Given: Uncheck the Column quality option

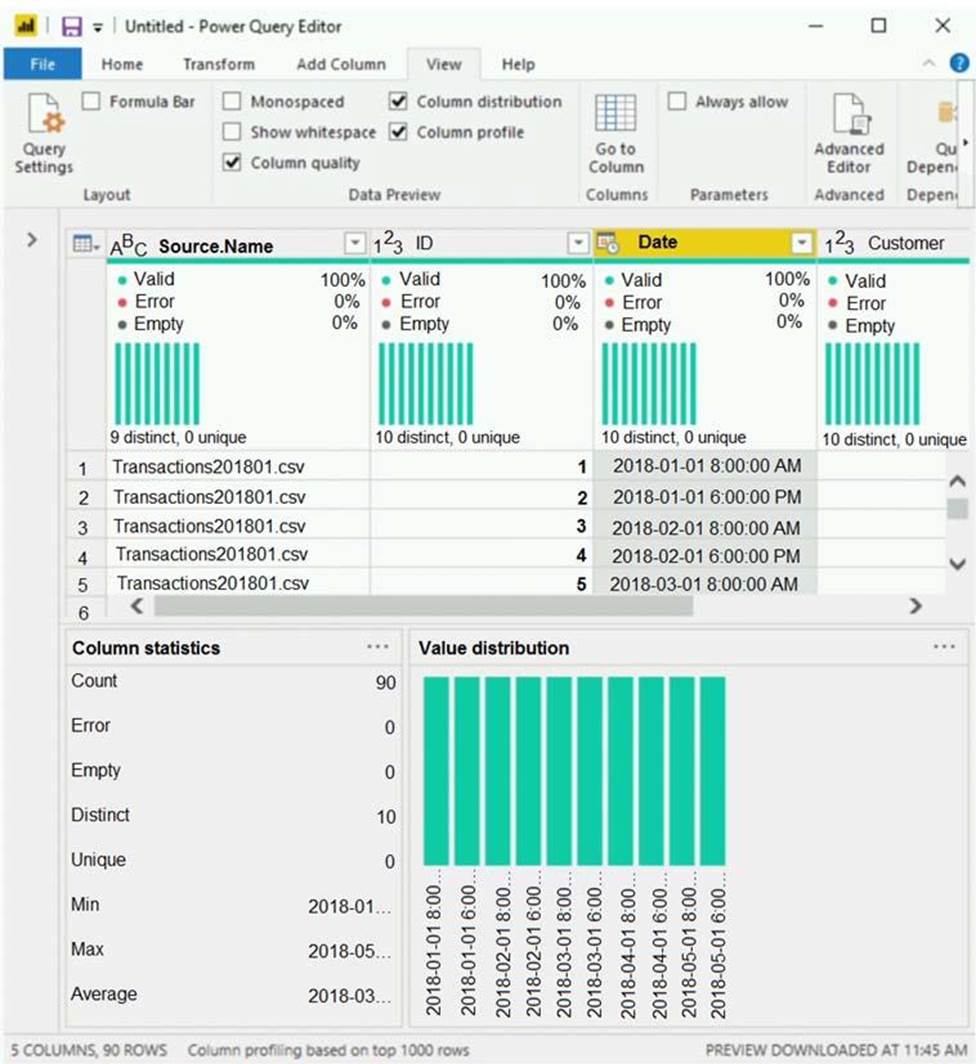Looking at the screenshot, I should click(x=232, y=162).
